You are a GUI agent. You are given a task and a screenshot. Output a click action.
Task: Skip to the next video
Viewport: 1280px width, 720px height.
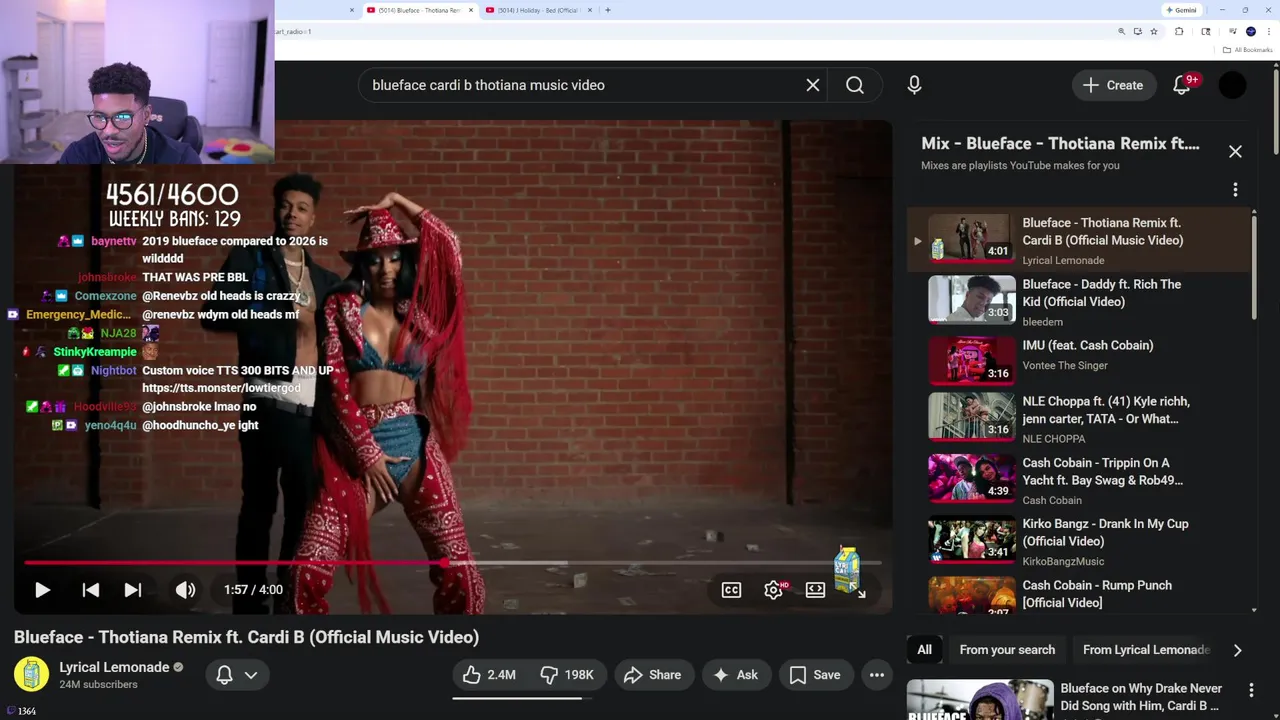coord(132,590)
